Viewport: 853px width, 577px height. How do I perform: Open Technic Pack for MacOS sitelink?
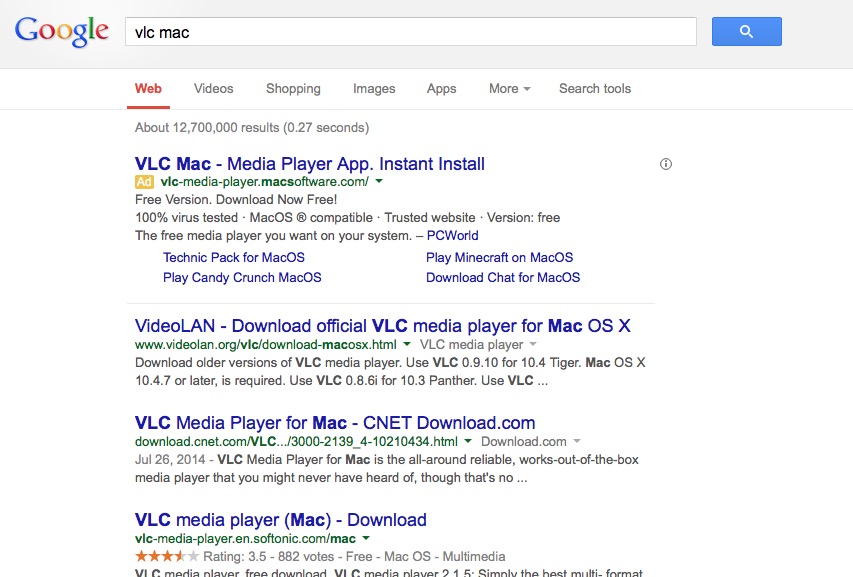tap(234, 257)
